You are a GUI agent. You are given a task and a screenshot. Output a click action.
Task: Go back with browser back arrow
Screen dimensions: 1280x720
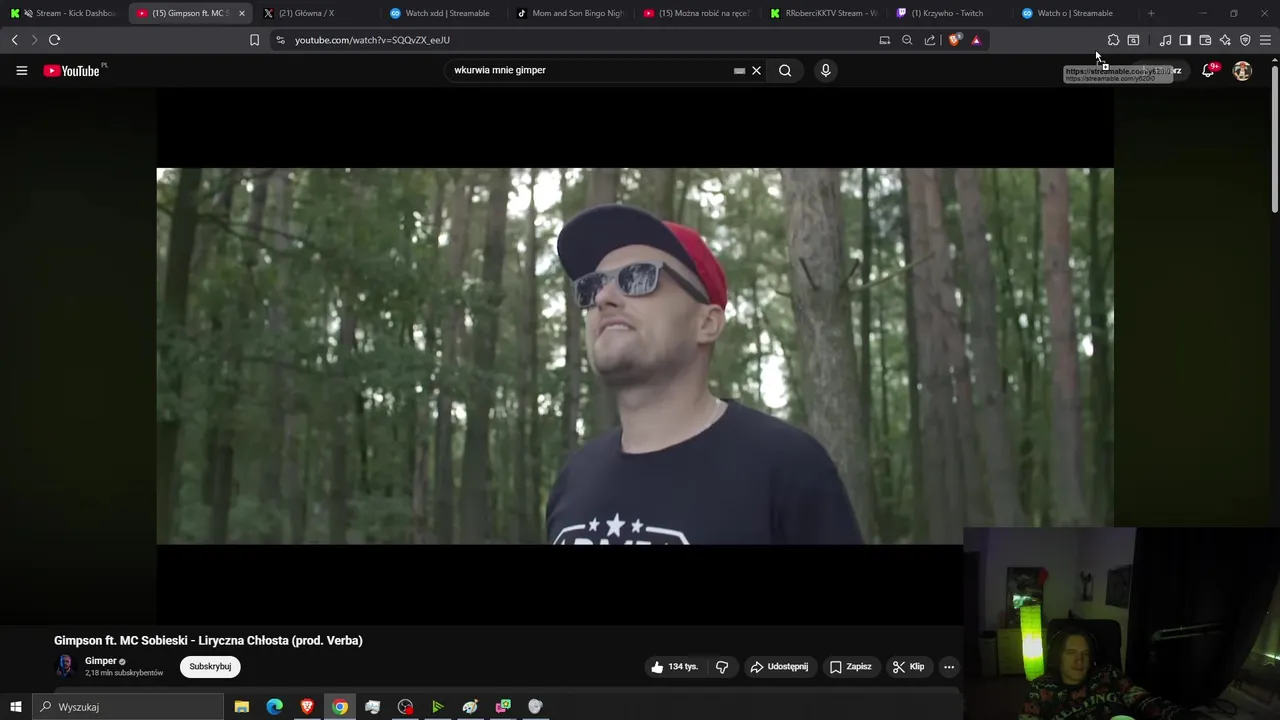coord(14,40)
